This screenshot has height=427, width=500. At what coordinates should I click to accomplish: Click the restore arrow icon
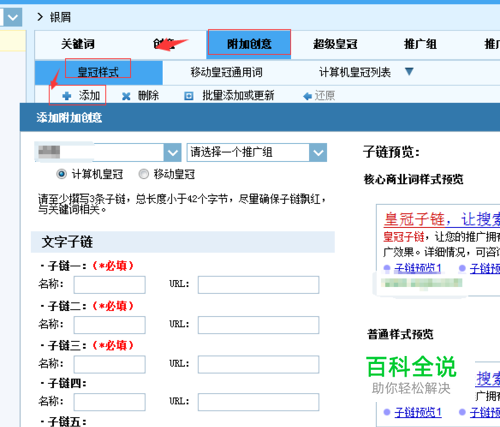click(307, 96)
